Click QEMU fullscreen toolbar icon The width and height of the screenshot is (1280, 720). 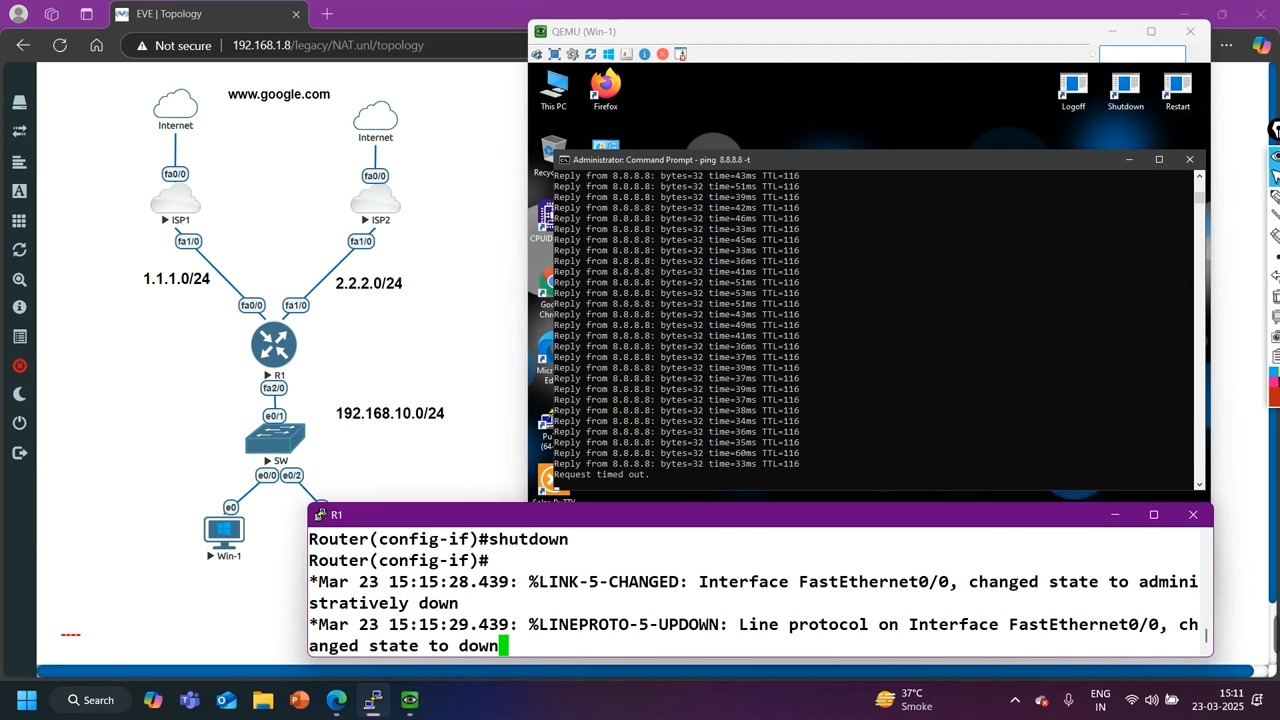(554, 54)
